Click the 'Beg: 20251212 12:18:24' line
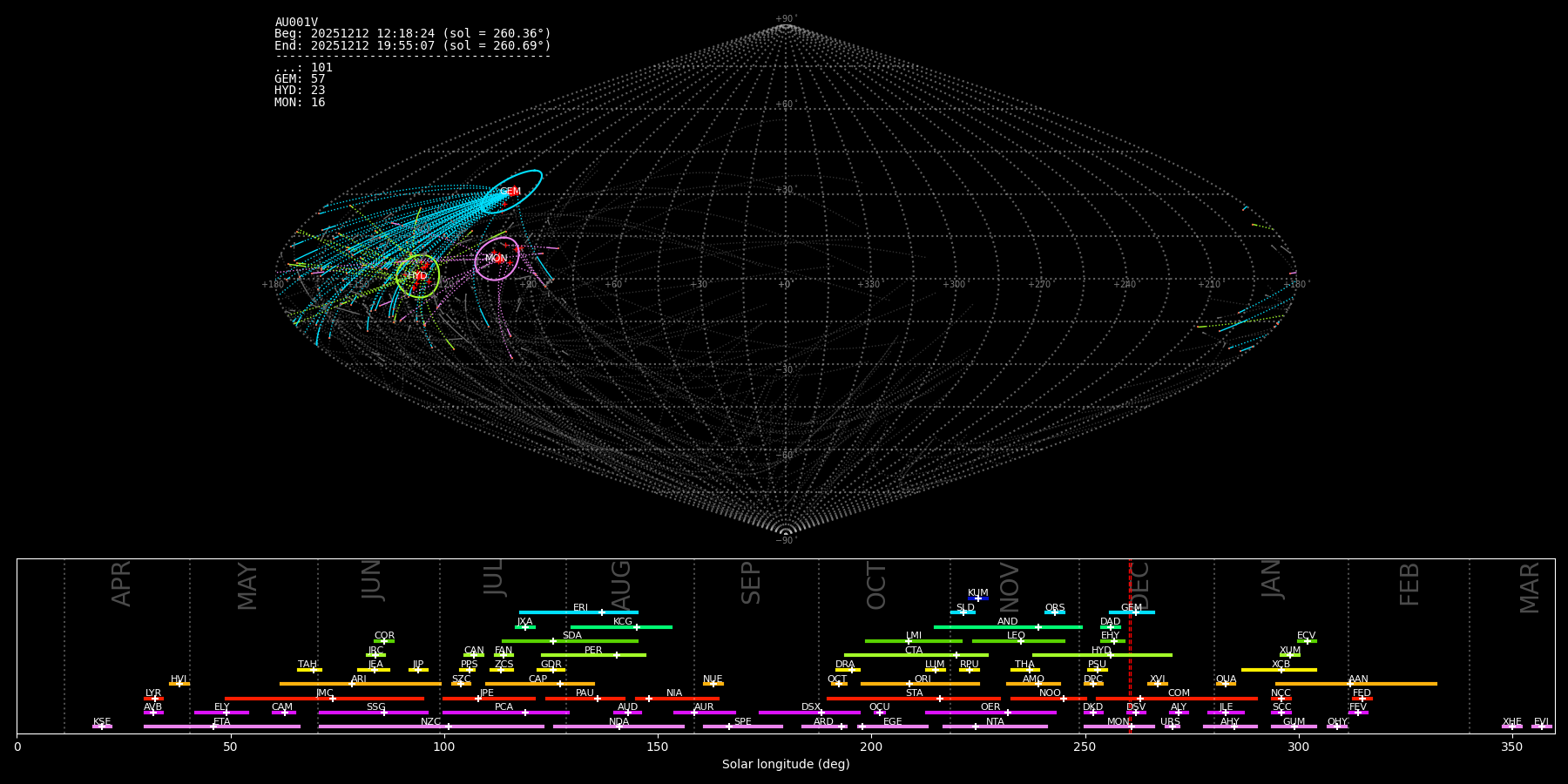This screenshot has height=784, width=1568. (x=413, y=34)
